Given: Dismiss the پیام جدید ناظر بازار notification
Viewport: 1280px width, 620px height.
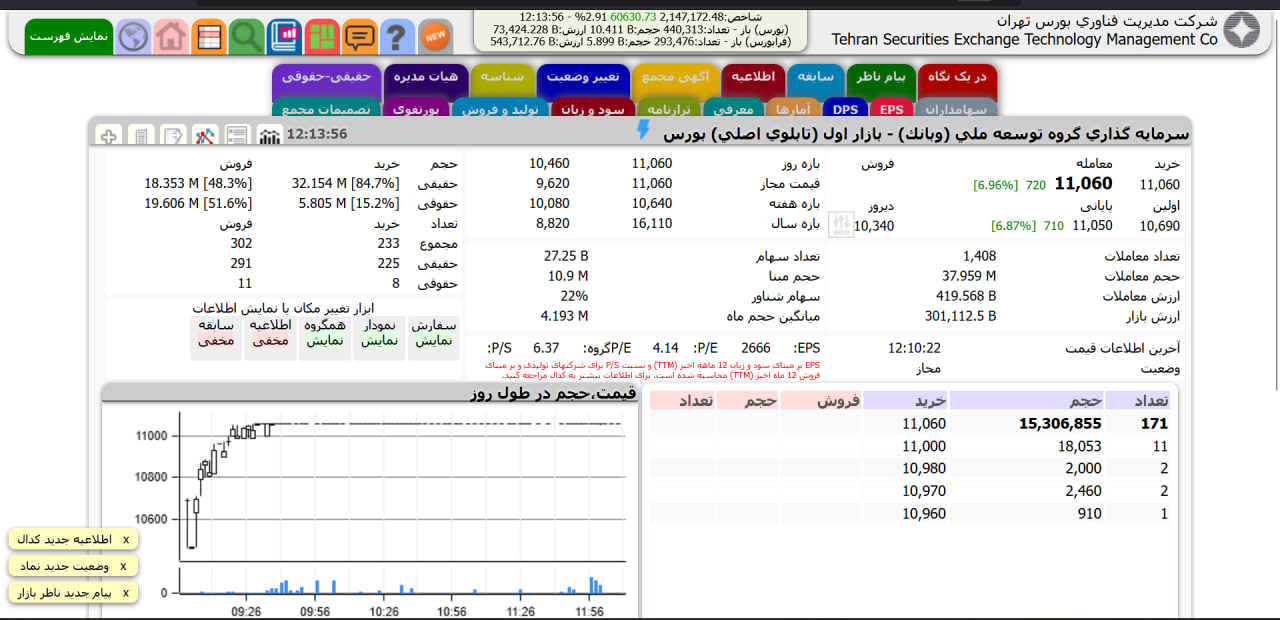Looking at the screenshot, I should click(127, 593).
